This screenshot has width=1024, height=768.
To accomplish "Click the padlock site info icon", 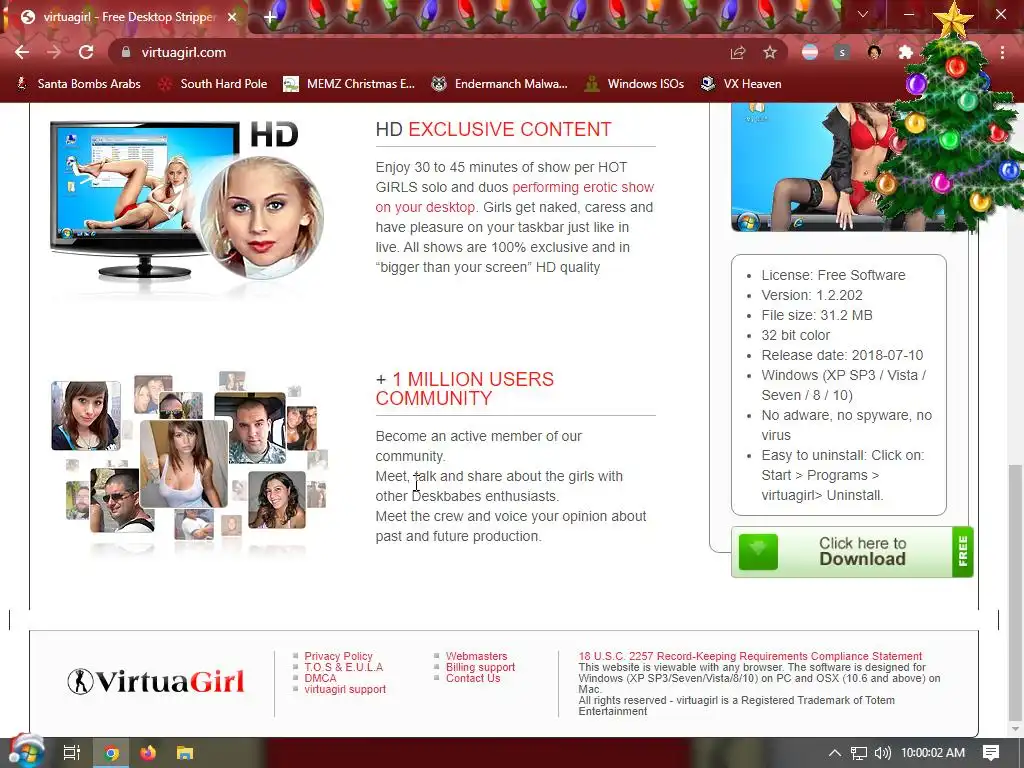I will [x=126, y=52].
